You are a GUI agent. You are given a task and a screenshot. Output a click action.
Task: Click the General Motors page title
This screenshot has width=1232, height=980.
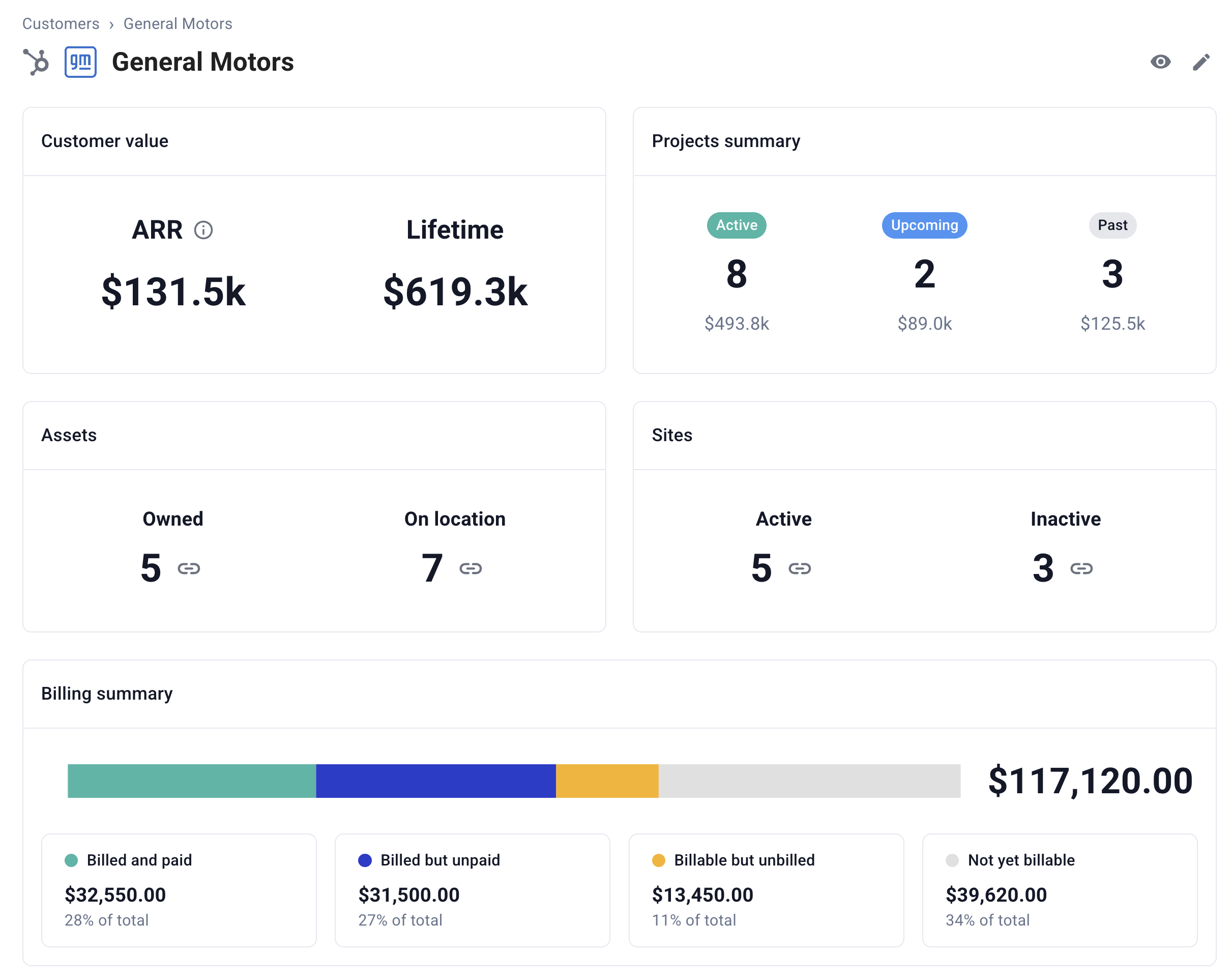point(202,62)
